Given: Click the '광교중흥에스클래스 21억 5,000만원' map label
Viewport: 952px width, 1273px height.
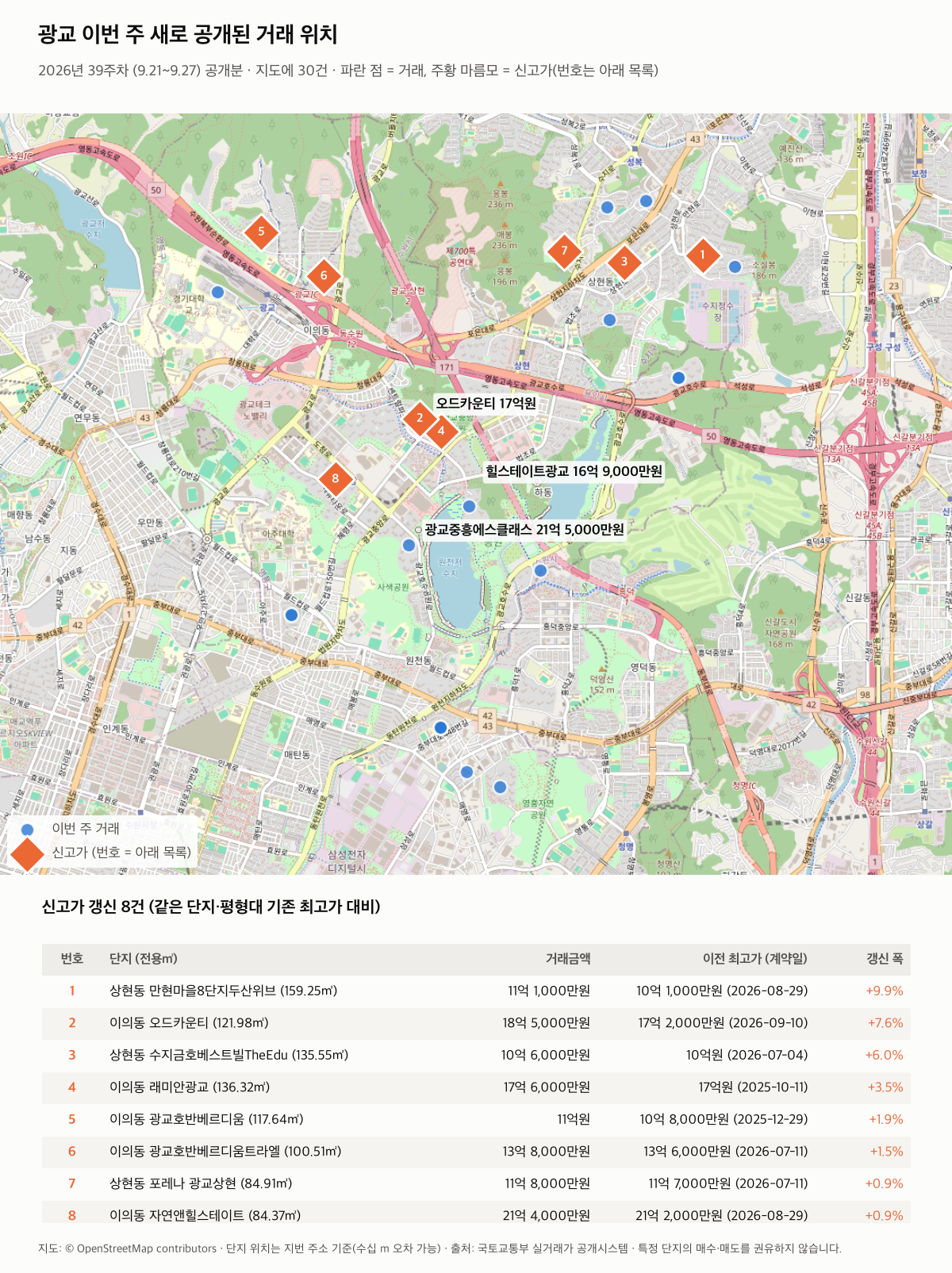Looking at the screenshot, I should 524,530.
